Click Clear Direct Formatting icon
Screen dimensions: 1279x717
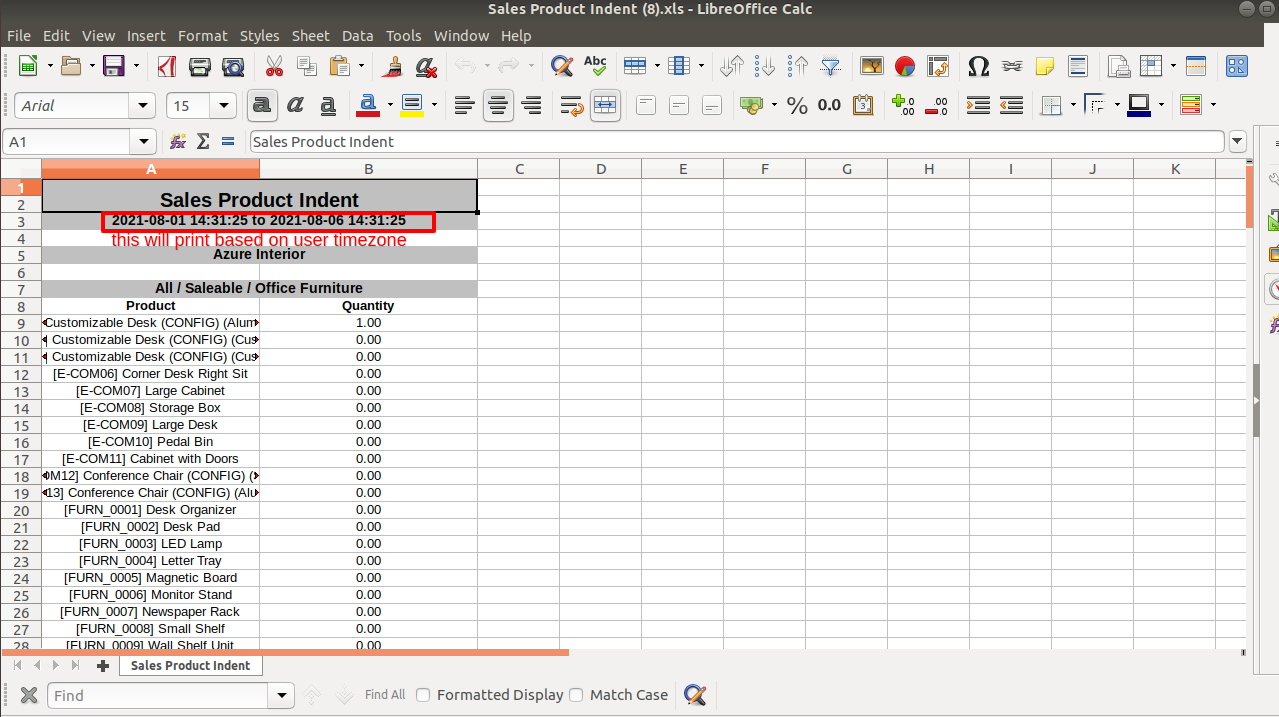(426, 67)
